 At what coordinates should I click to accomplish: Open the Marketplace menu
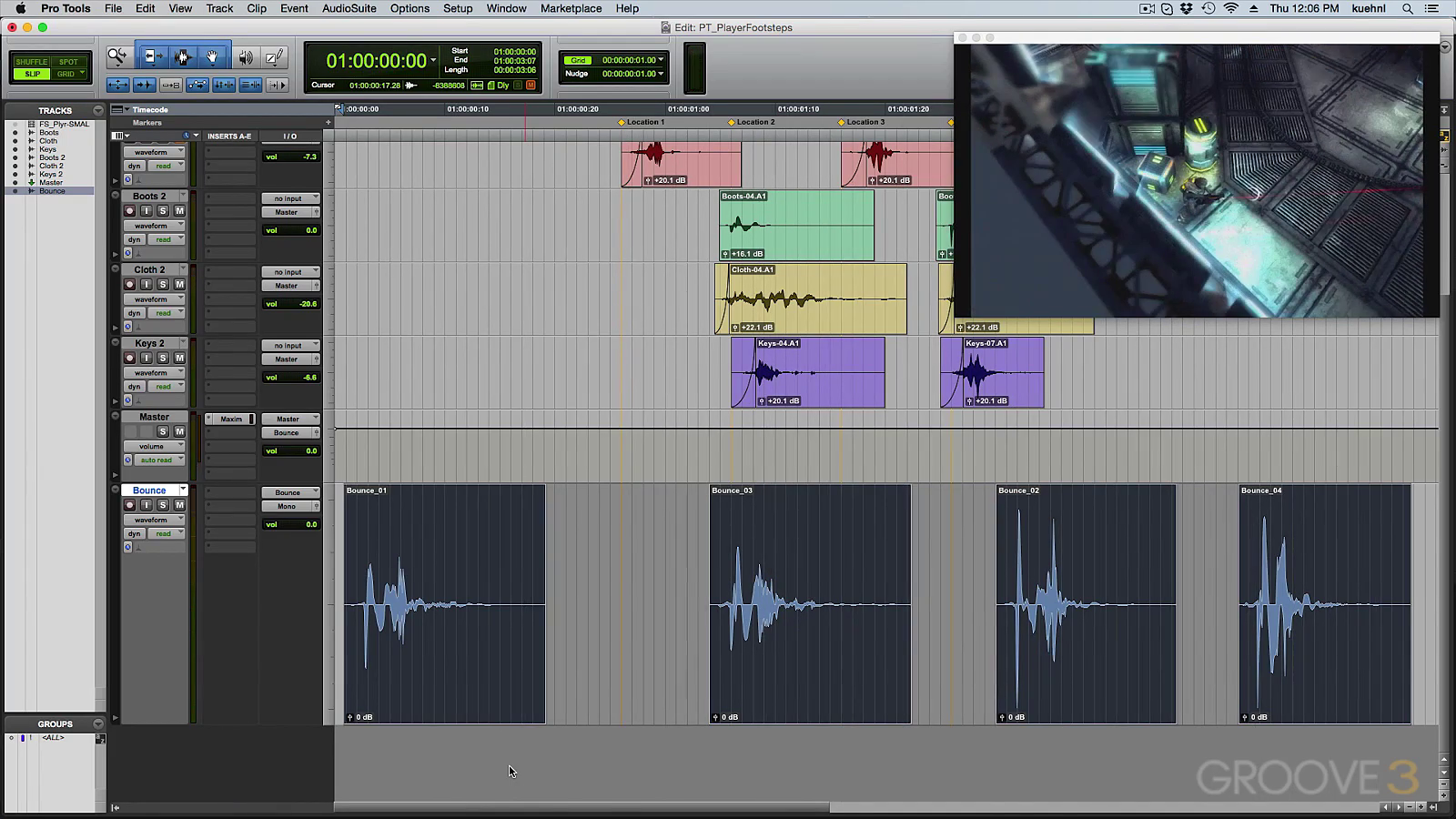(571, 8)
